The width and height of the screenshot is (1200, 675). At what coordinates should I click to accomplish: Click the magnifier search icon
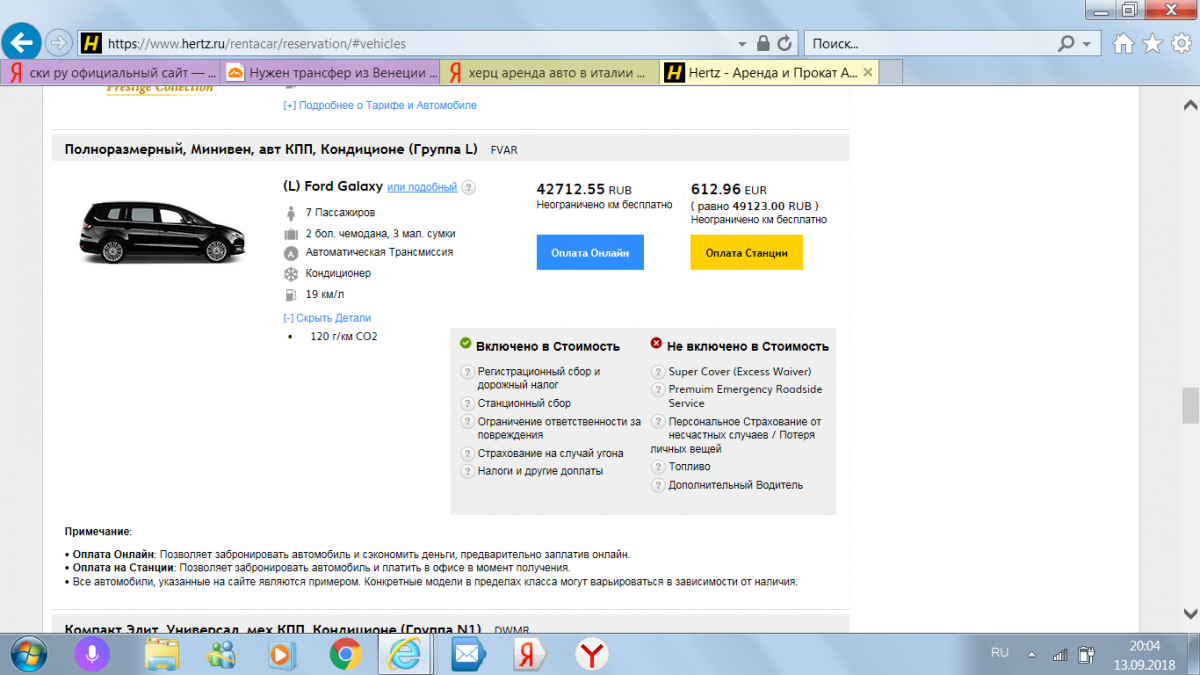coord(1067,44)
